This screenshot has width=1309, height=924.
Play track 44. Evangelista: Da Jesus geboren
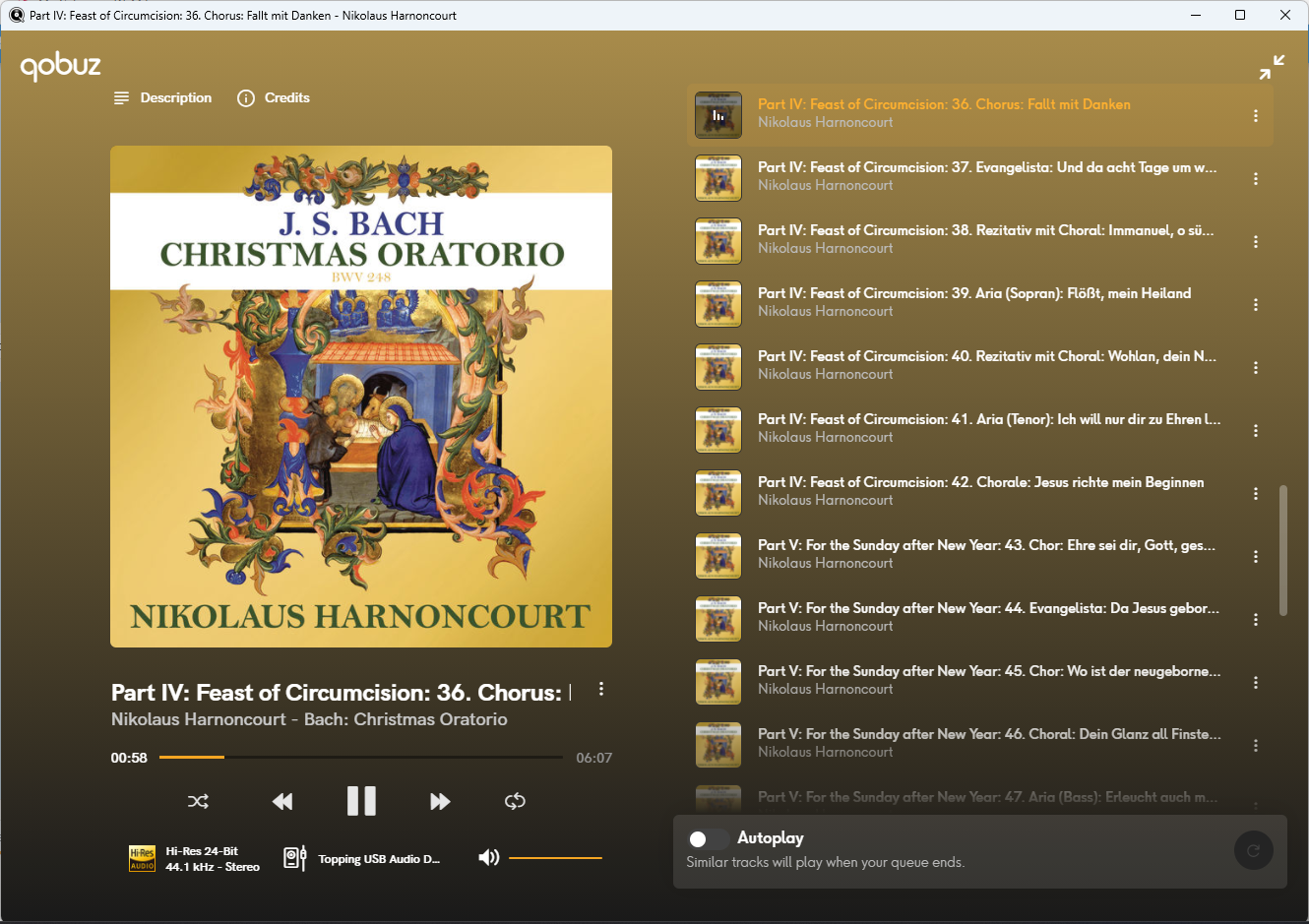tap(989, 608)
